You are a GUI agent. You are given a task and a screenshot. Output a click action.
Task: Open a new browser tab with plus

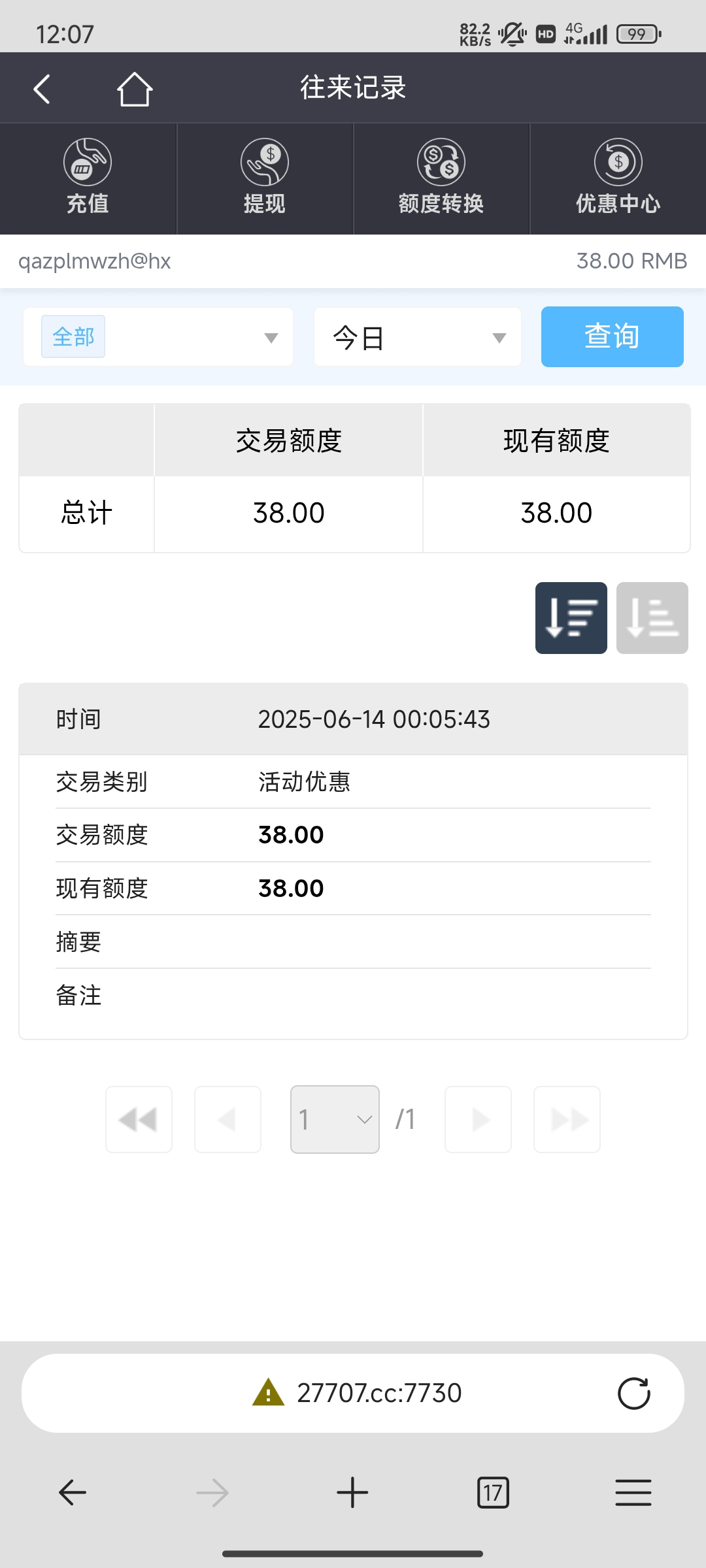pos(352,1493)
